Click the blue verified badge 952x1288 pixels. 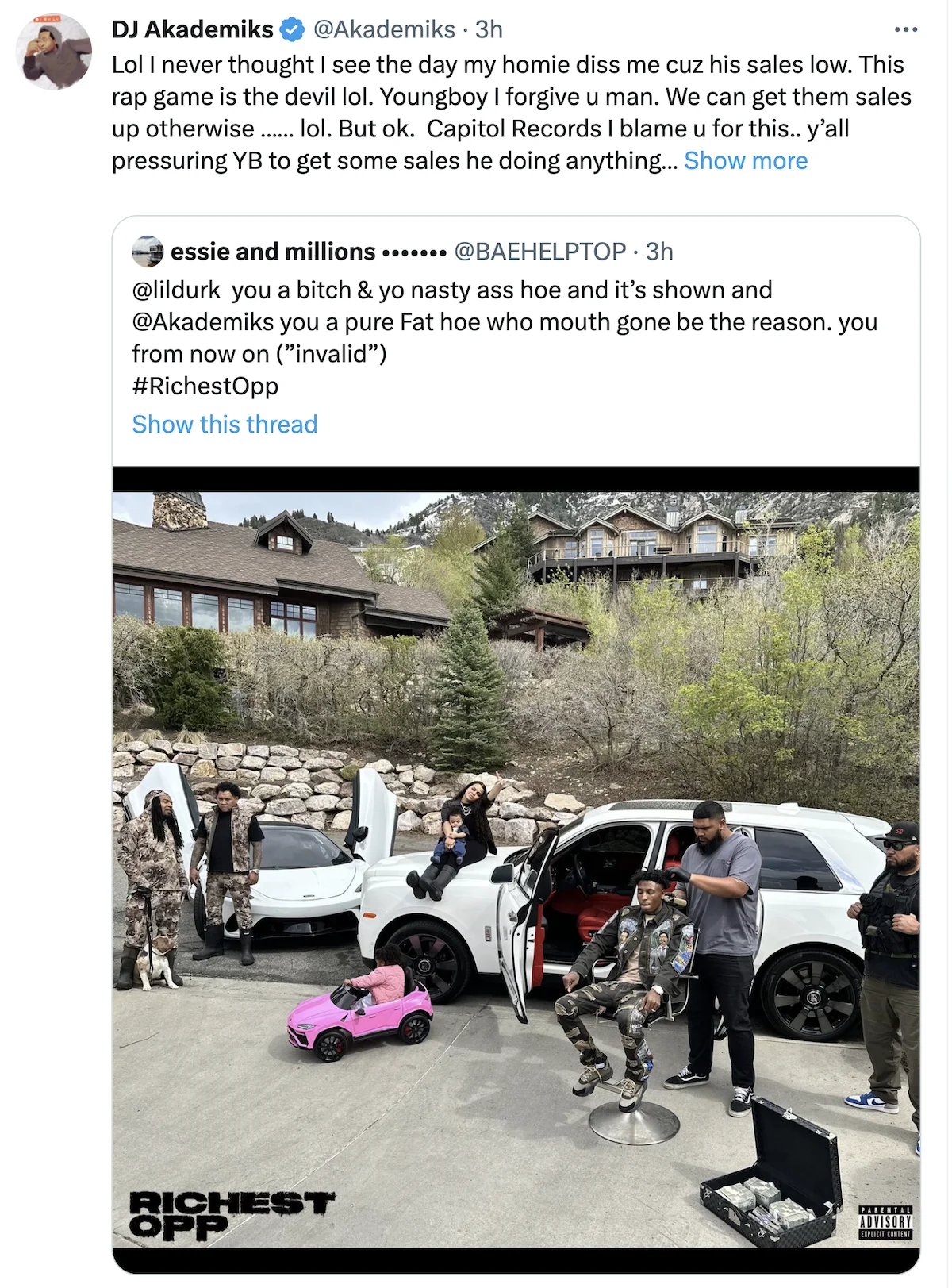[x=293, y=30]
